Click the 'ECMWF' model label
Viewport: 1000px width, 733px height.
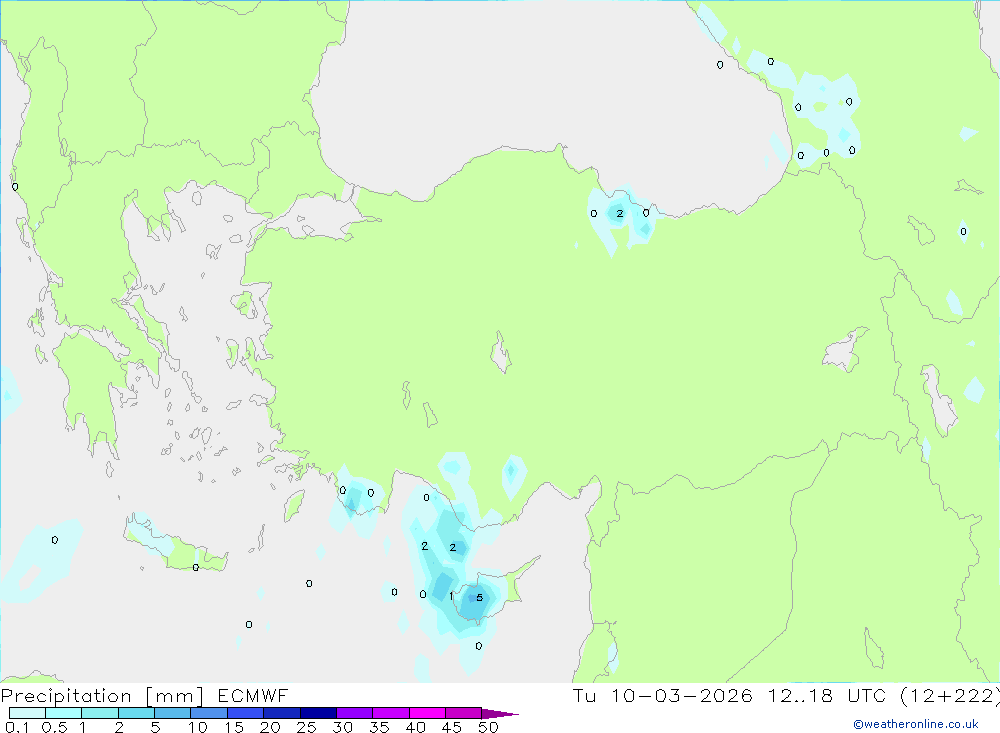(253, 696)
